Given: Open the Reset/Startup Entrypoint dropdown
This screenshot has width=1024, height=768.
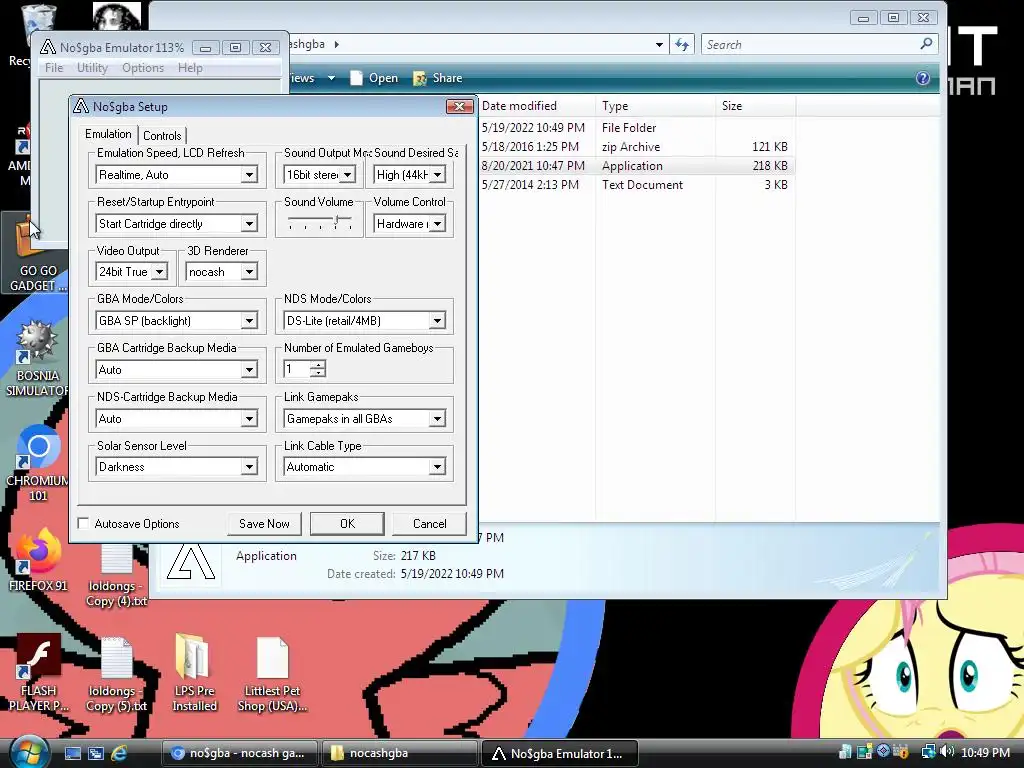Looking at the screenshot, I should click(x=249, y=223).
